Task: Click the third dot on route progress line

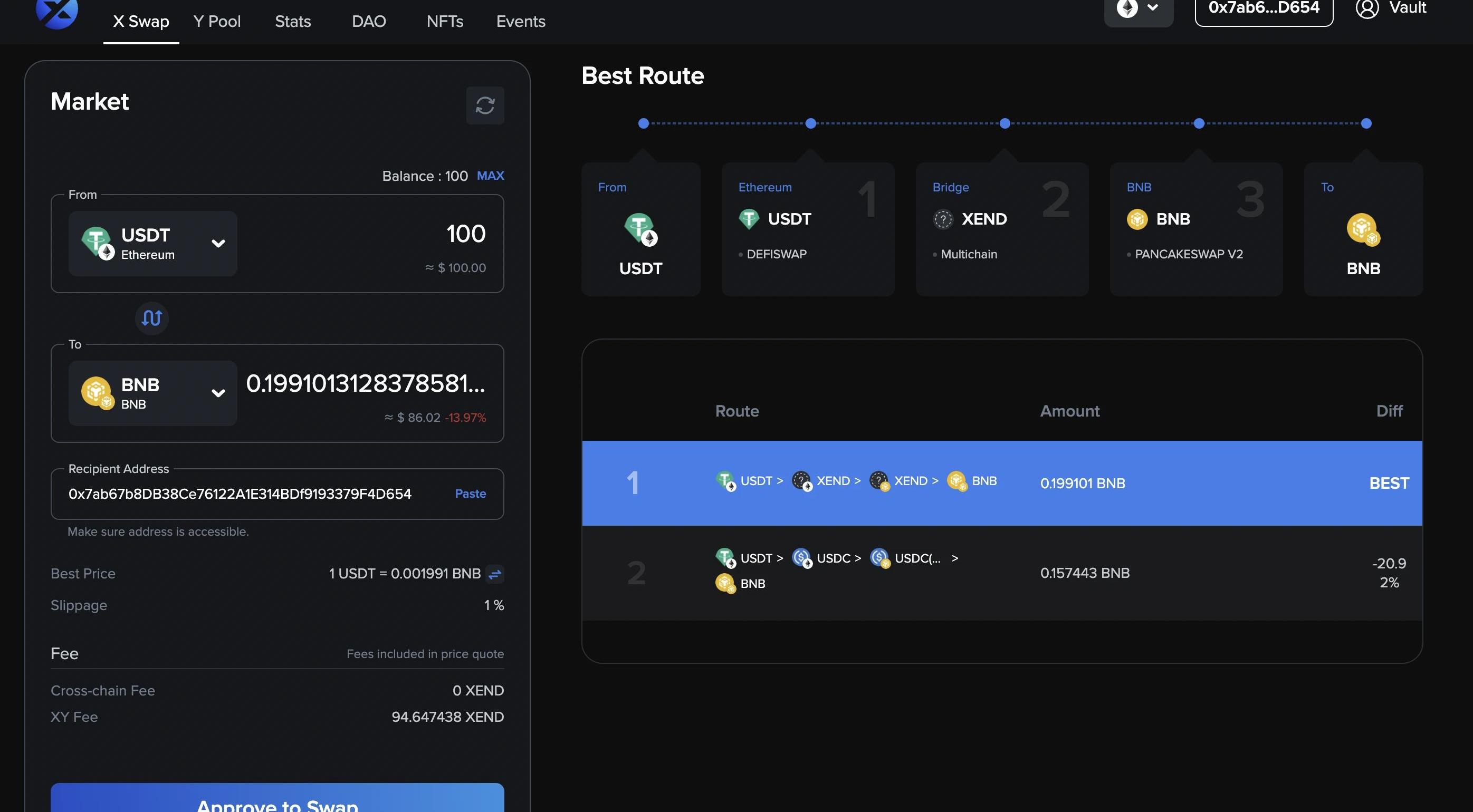Action: point(1005,123)
